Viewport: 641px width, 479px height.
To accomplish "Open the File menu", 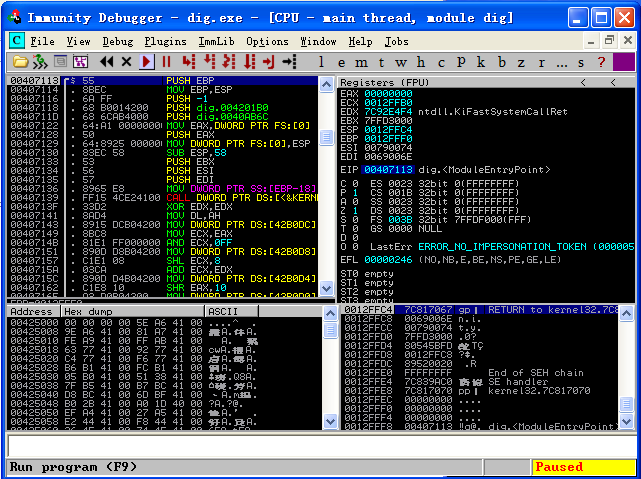I will 43,41.
